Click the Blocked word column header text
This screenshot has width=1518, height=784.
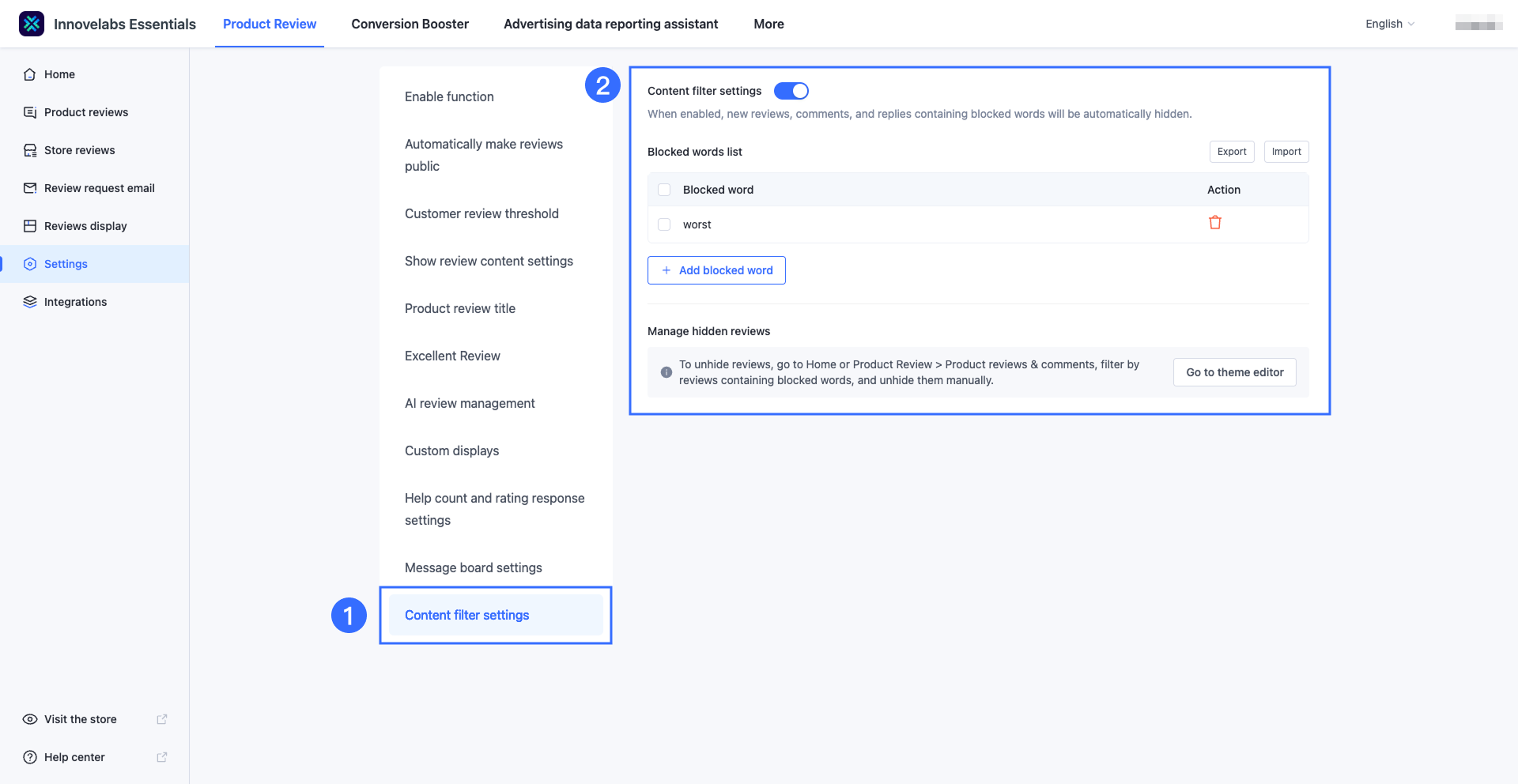pyautogui.click(x=718, y=190)
